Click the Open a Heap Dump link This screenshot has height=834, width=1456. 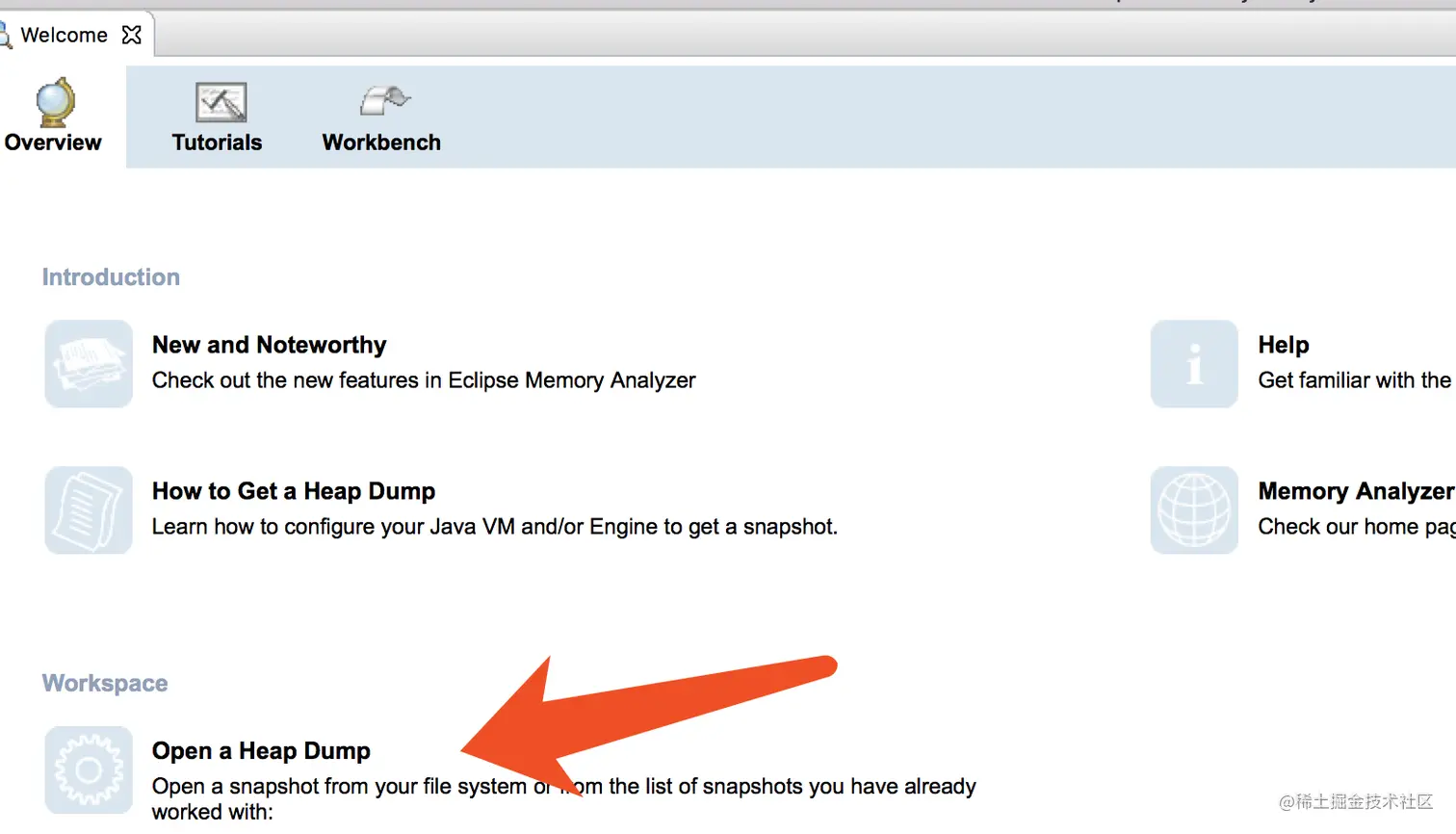pos(261,750)
